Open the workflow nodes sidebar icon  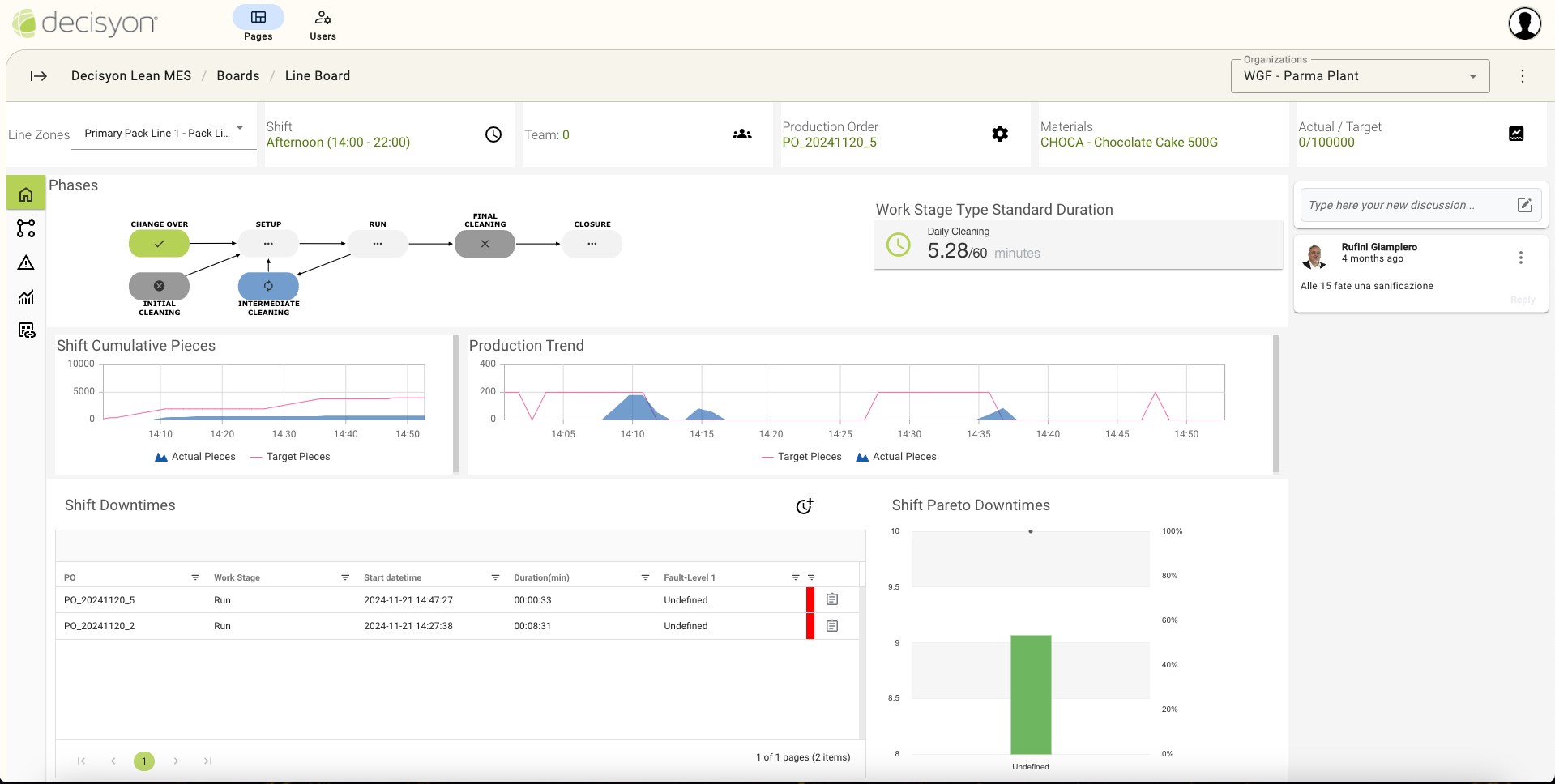(x=26, y=228)
